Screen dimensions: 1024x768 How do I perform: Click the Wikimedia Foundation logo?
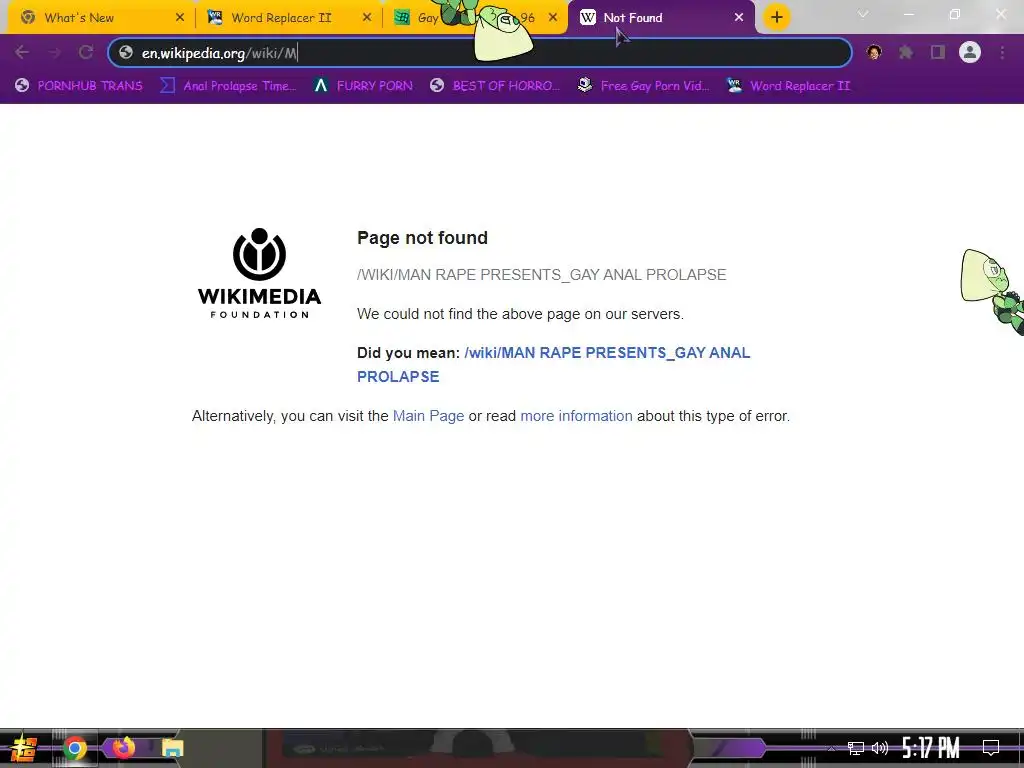(x=259, y=273)
